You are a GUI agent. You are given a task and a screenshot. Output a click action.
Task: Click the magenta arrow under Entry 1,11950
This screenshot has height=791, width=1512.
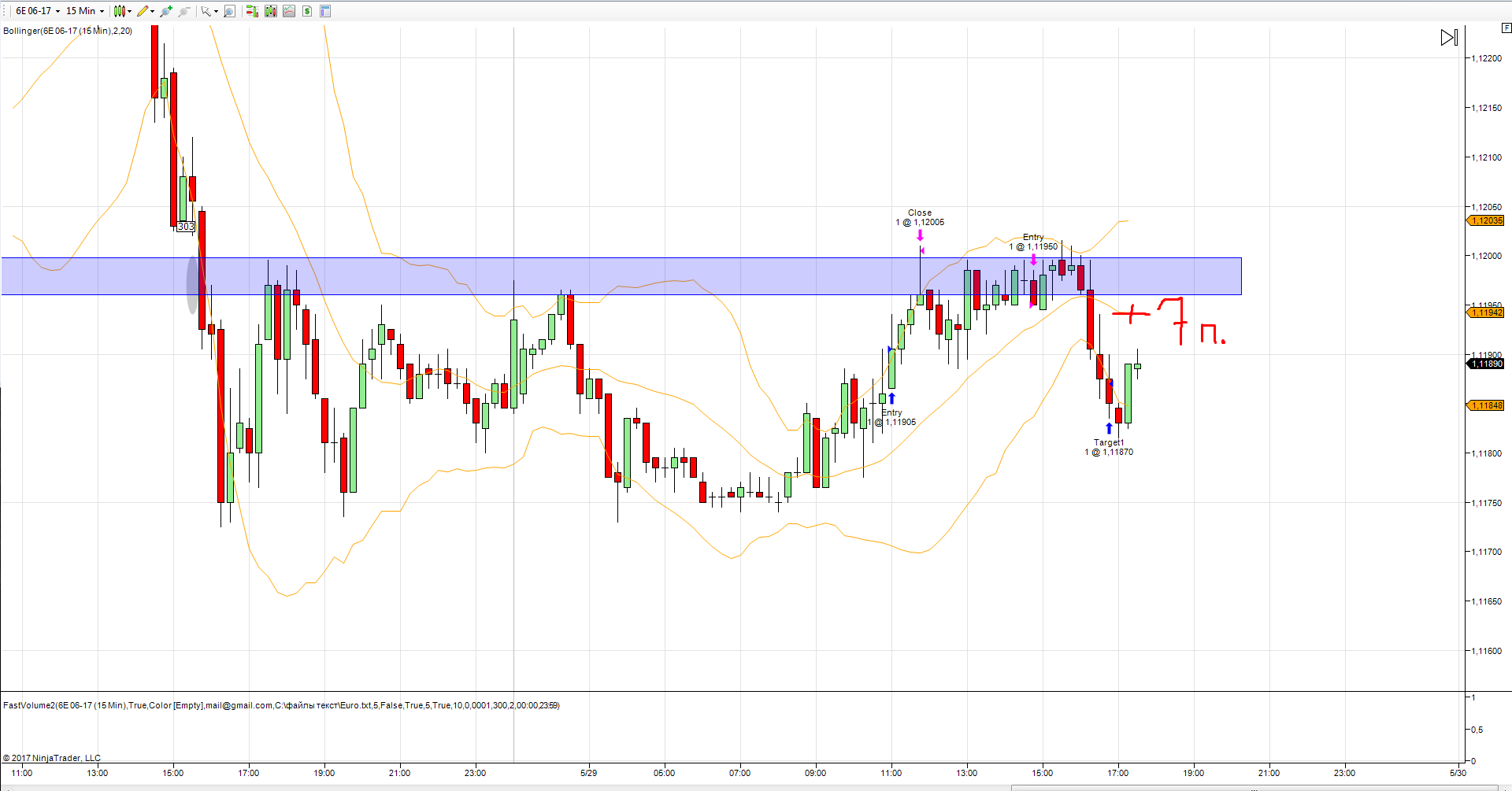coord(1033,260)
